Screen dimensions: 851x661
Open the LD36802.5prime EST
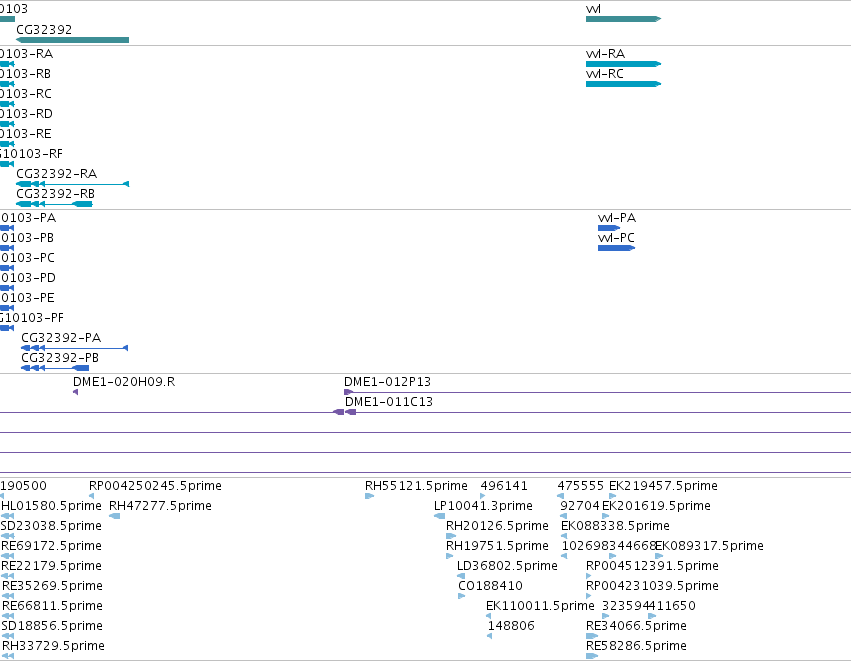461,576
